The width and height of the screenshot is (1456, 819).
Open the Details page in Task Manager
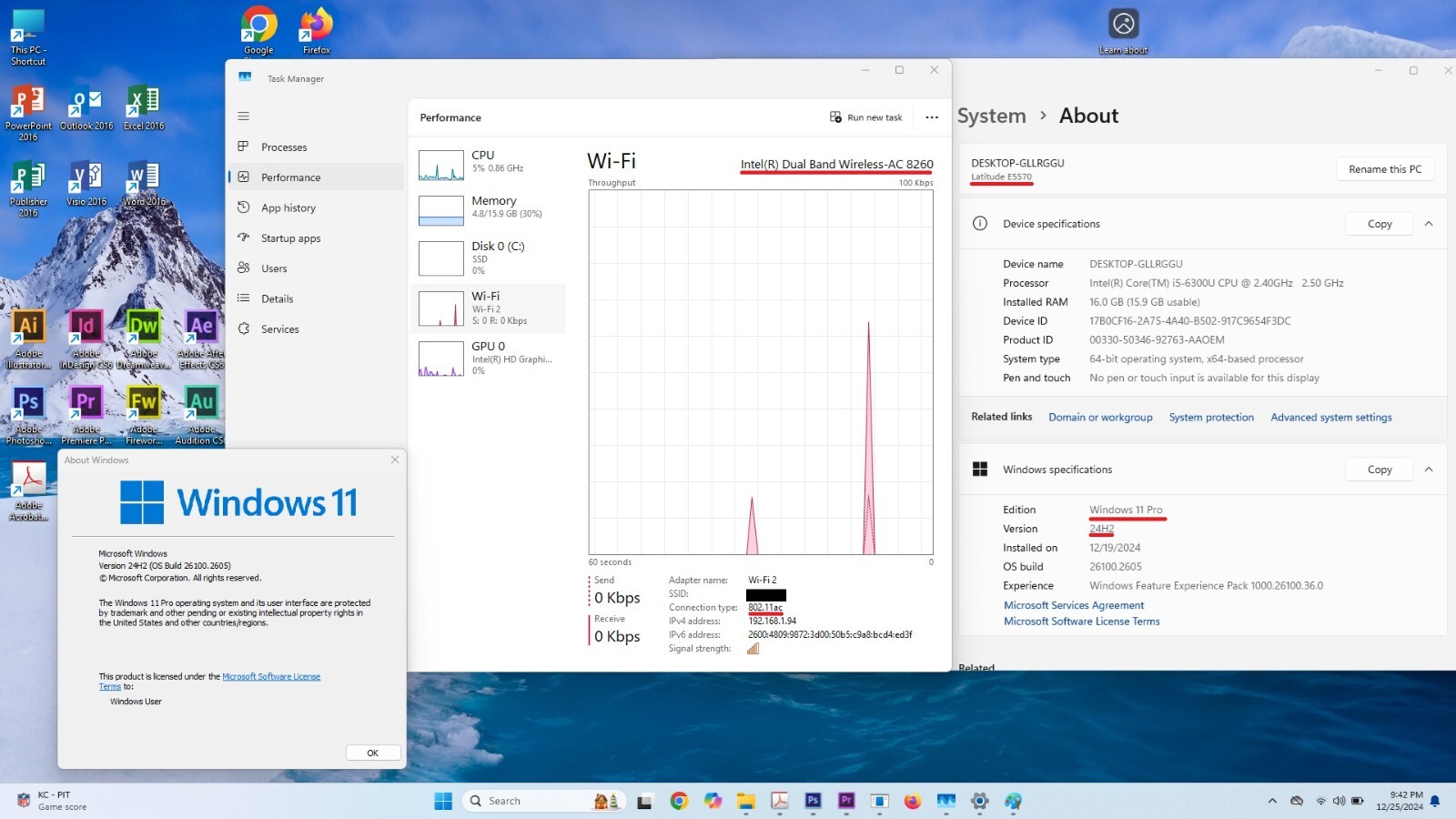click(316, 298)
